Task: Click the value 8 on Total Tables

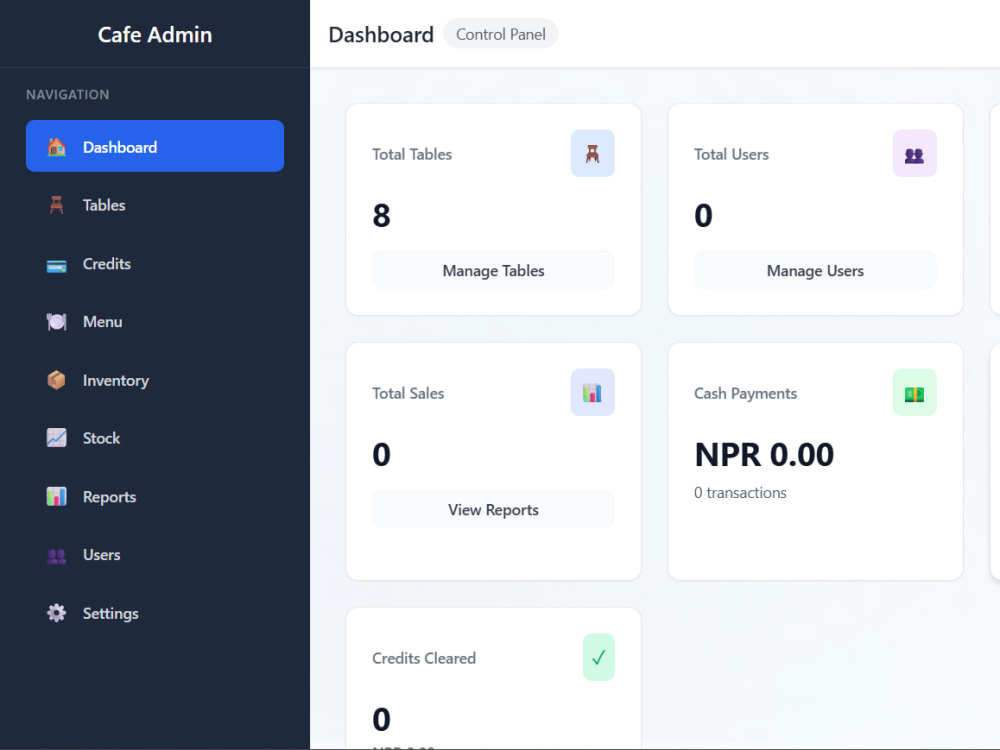Action: pyautogui.click(x=381, y=216)
